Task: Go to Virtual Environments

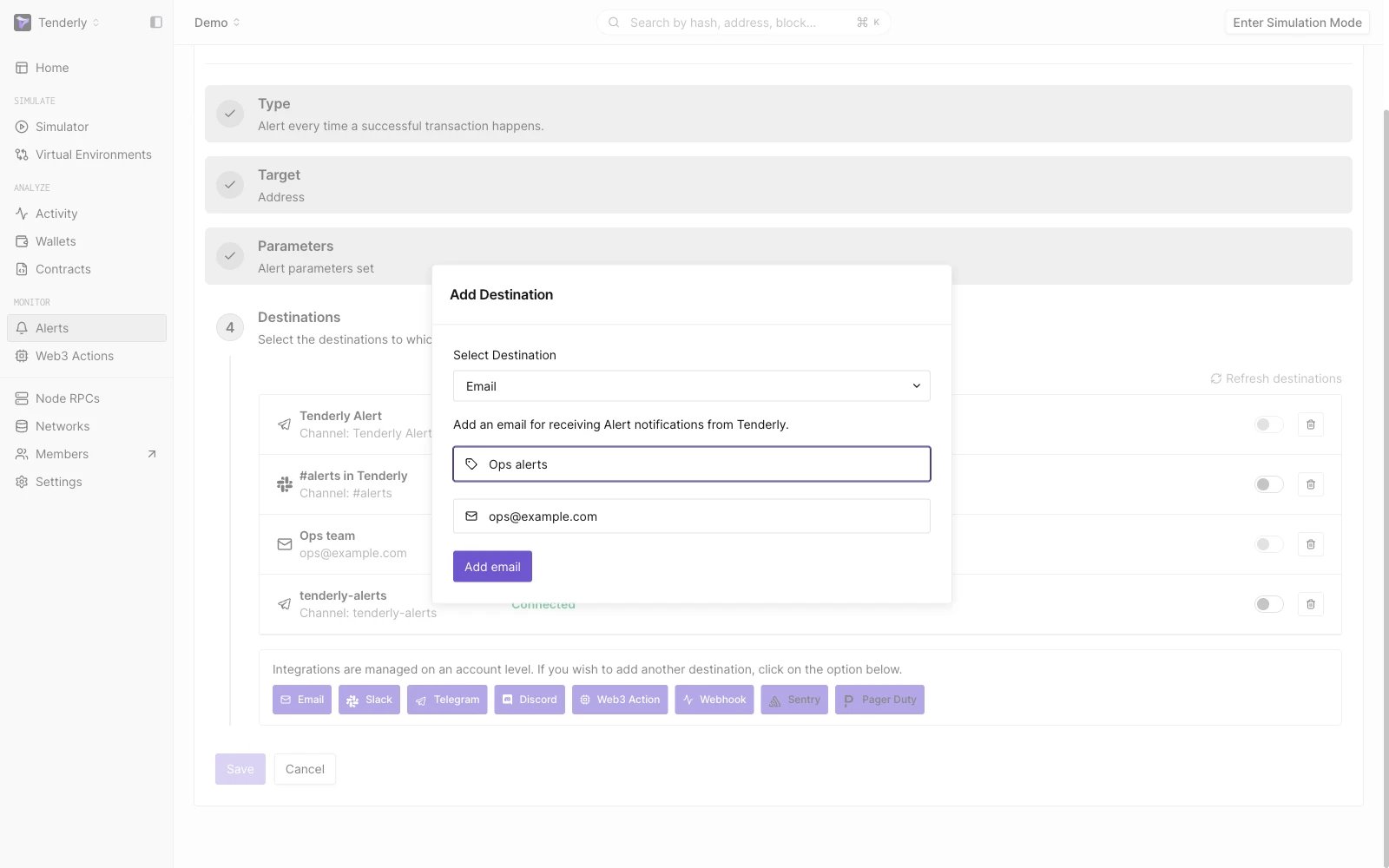Action: point(87,155)
